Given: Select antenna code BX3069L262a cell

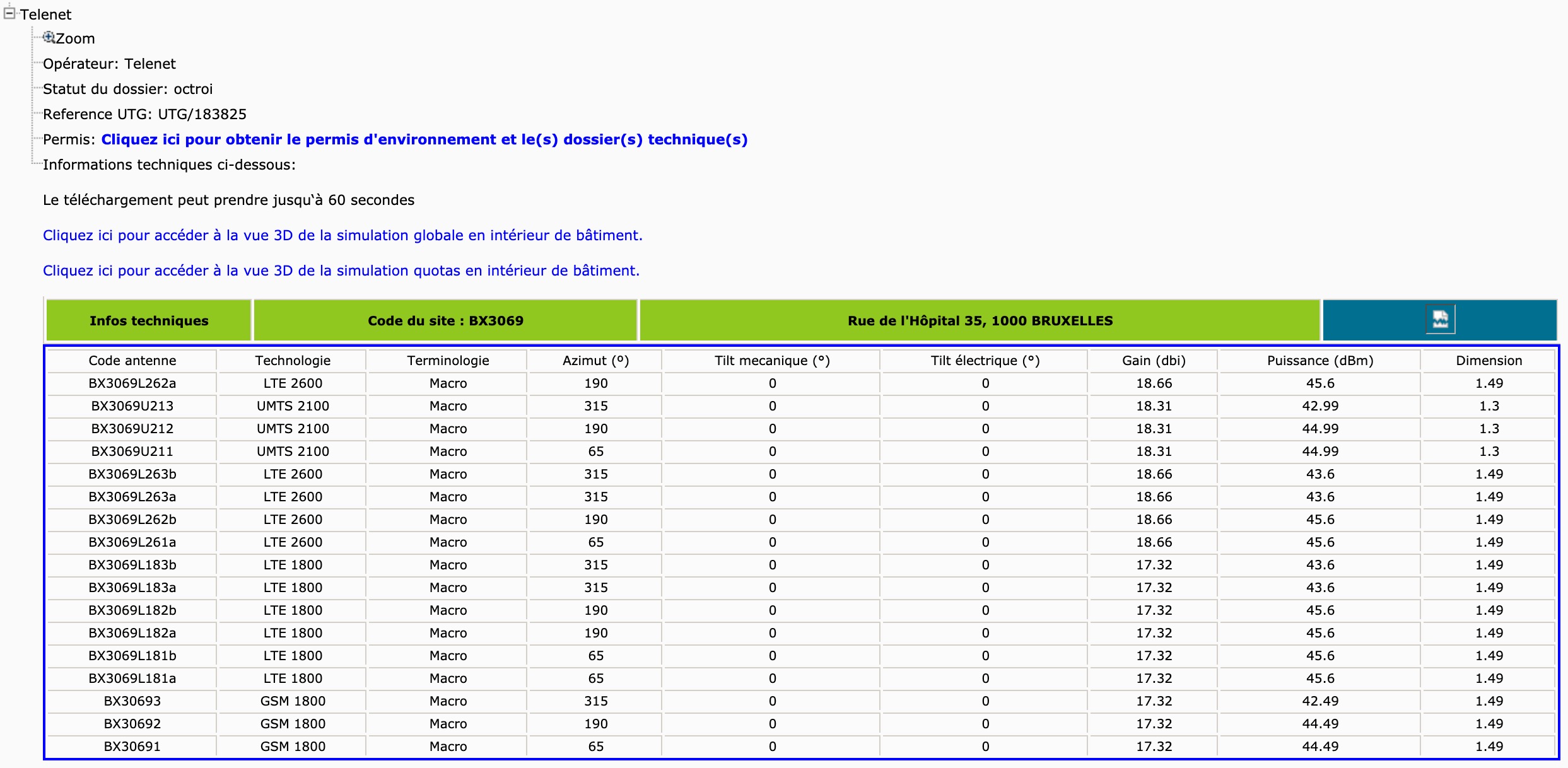Looking at the screenshot, I should [132, 383].
